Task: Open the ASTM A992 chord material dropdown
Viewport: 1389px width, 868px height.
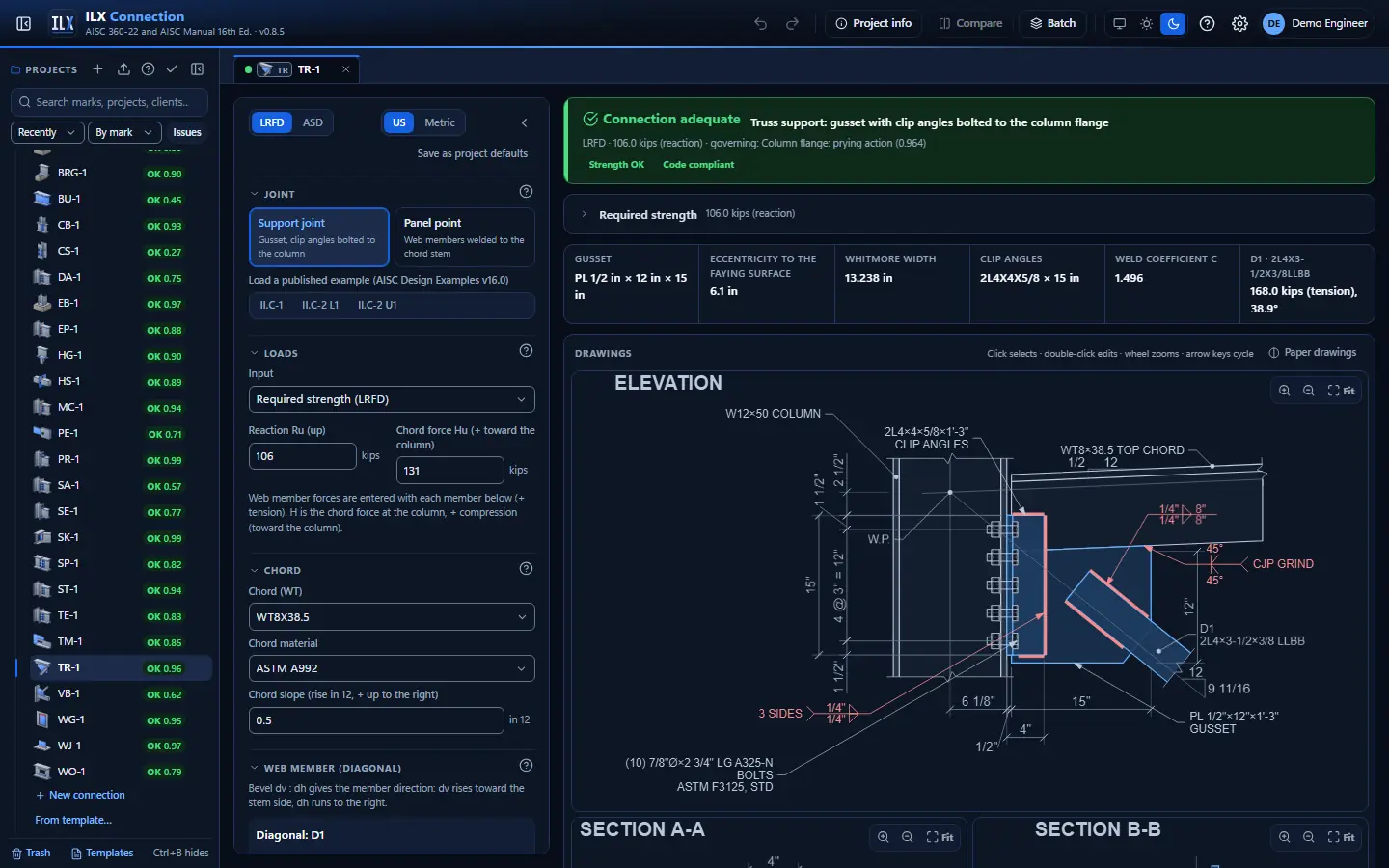Action: coord(392,668)
